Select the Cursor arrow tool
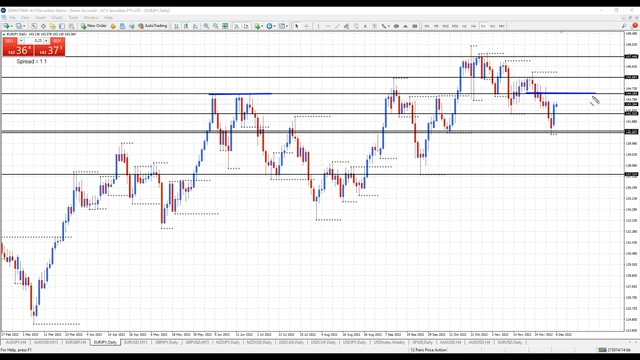640x360 pixels. click(297, 26)
